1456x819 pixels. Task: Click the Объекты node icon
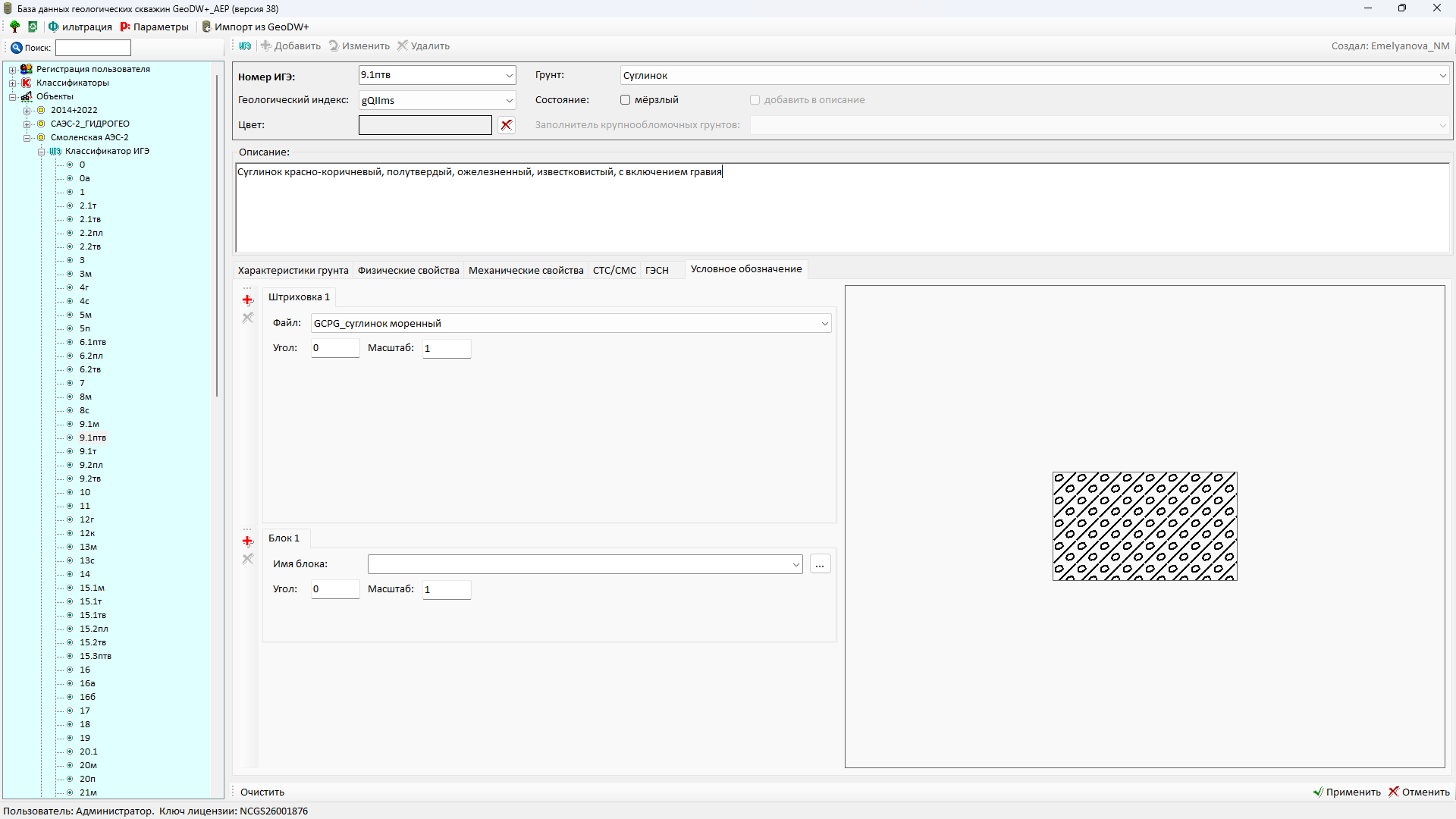(x=27, y=96)
